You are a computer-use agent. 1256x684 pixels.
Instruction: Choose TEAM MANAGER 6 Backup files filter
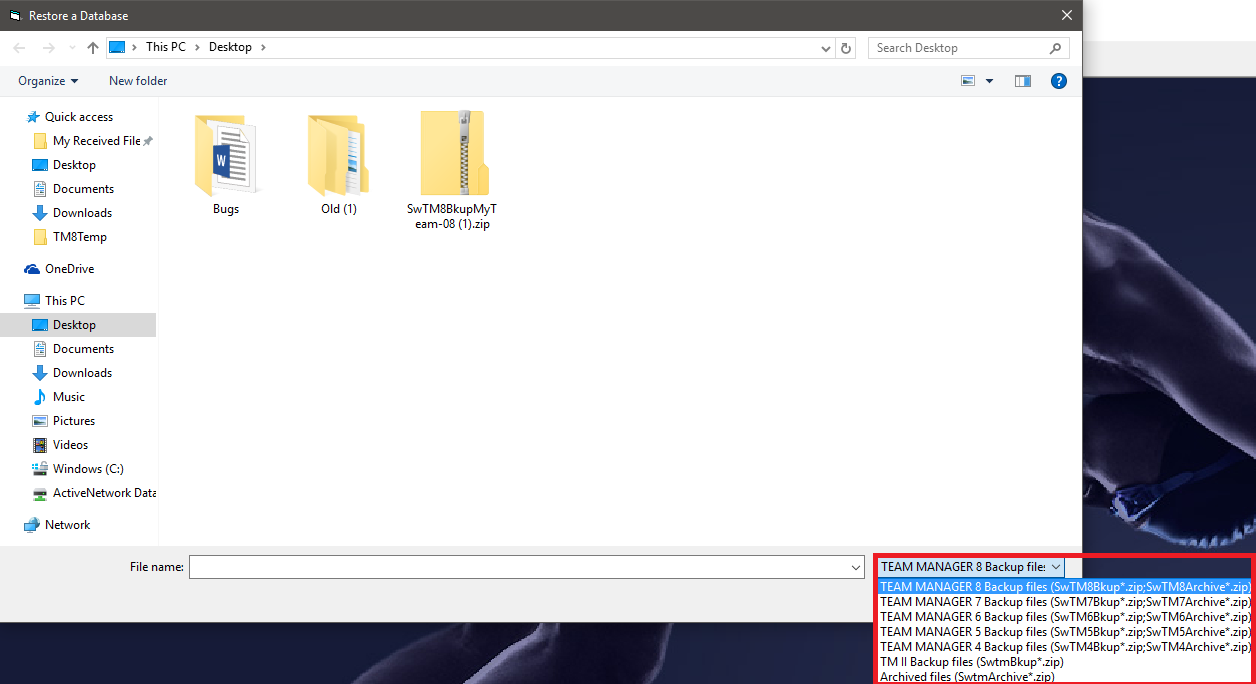[1065, 617]
